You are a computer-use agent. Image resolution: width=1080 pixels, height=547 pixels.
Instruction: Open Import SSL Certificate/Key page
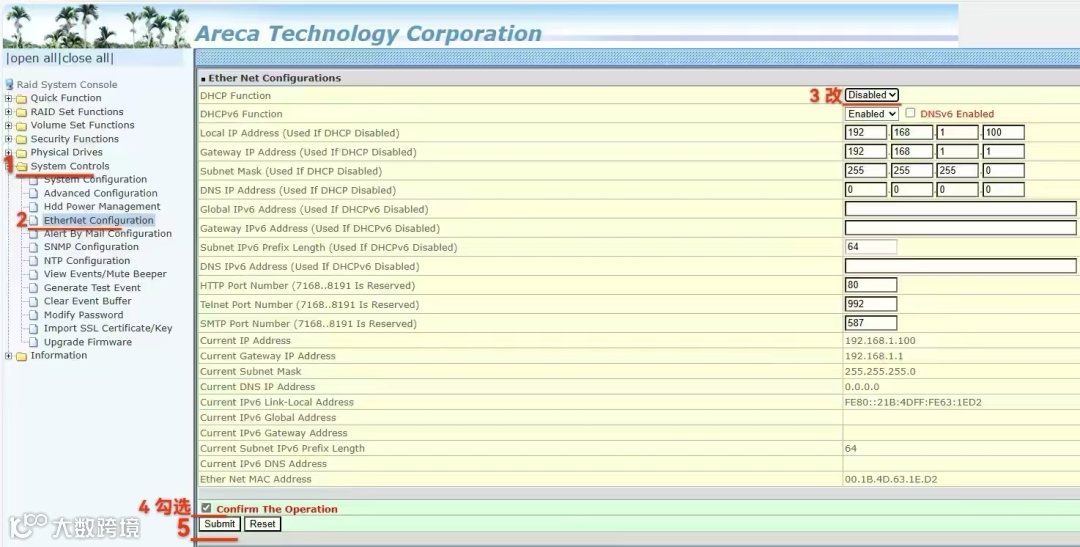(x=108, y=329)
